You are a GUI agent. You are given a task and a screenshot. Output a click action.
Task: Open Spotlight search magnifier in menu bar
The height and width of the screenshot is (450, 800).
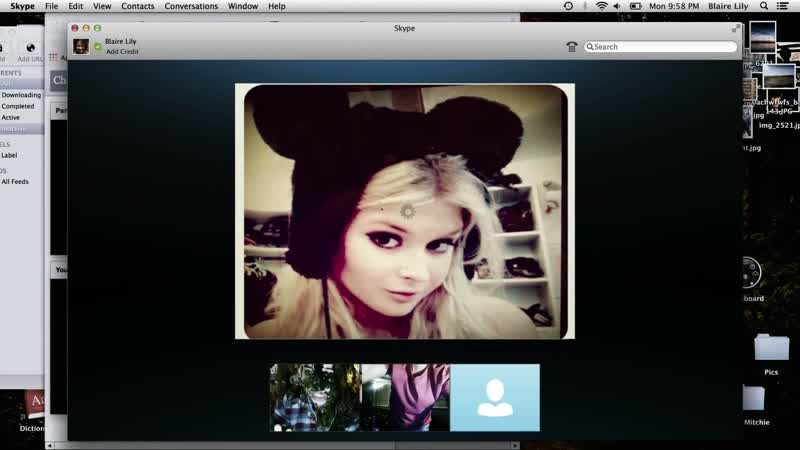click(764, 6)
